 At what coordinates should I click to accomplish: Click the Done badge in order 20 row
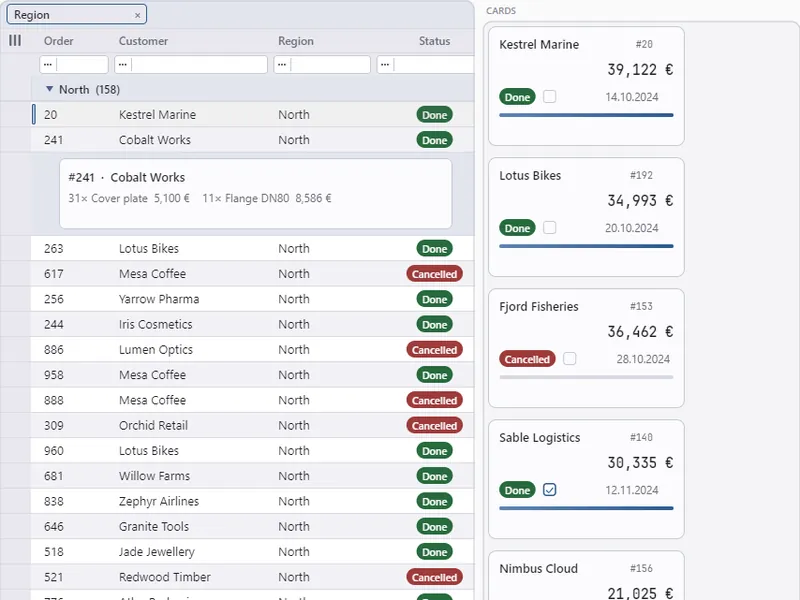434,115
